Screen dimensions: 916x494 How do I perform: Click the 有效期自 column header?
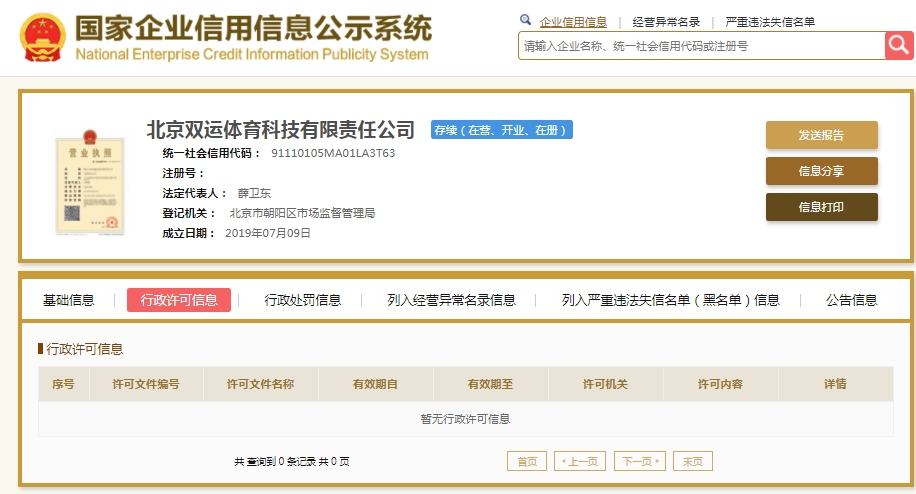(x=375, y=384)
